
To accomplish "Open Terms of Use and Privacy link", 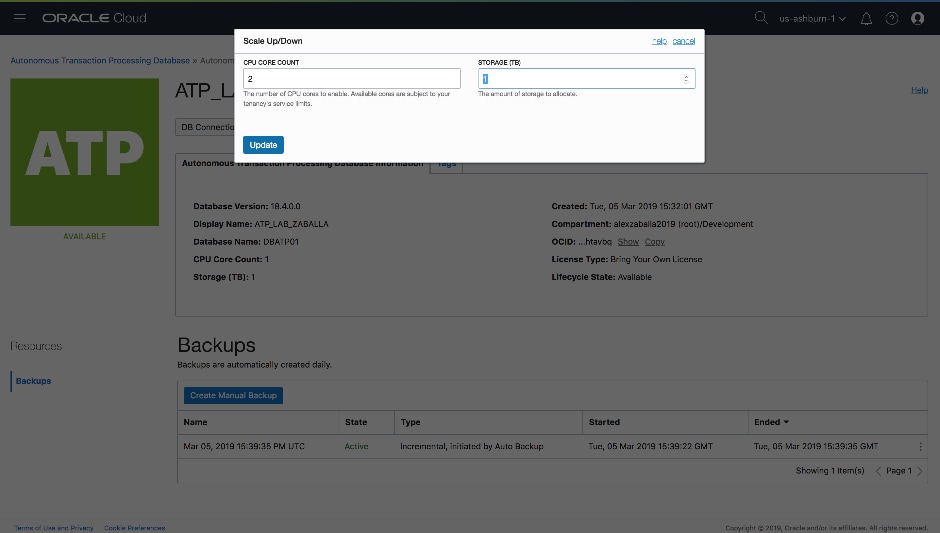I will (x=54, y=528).
